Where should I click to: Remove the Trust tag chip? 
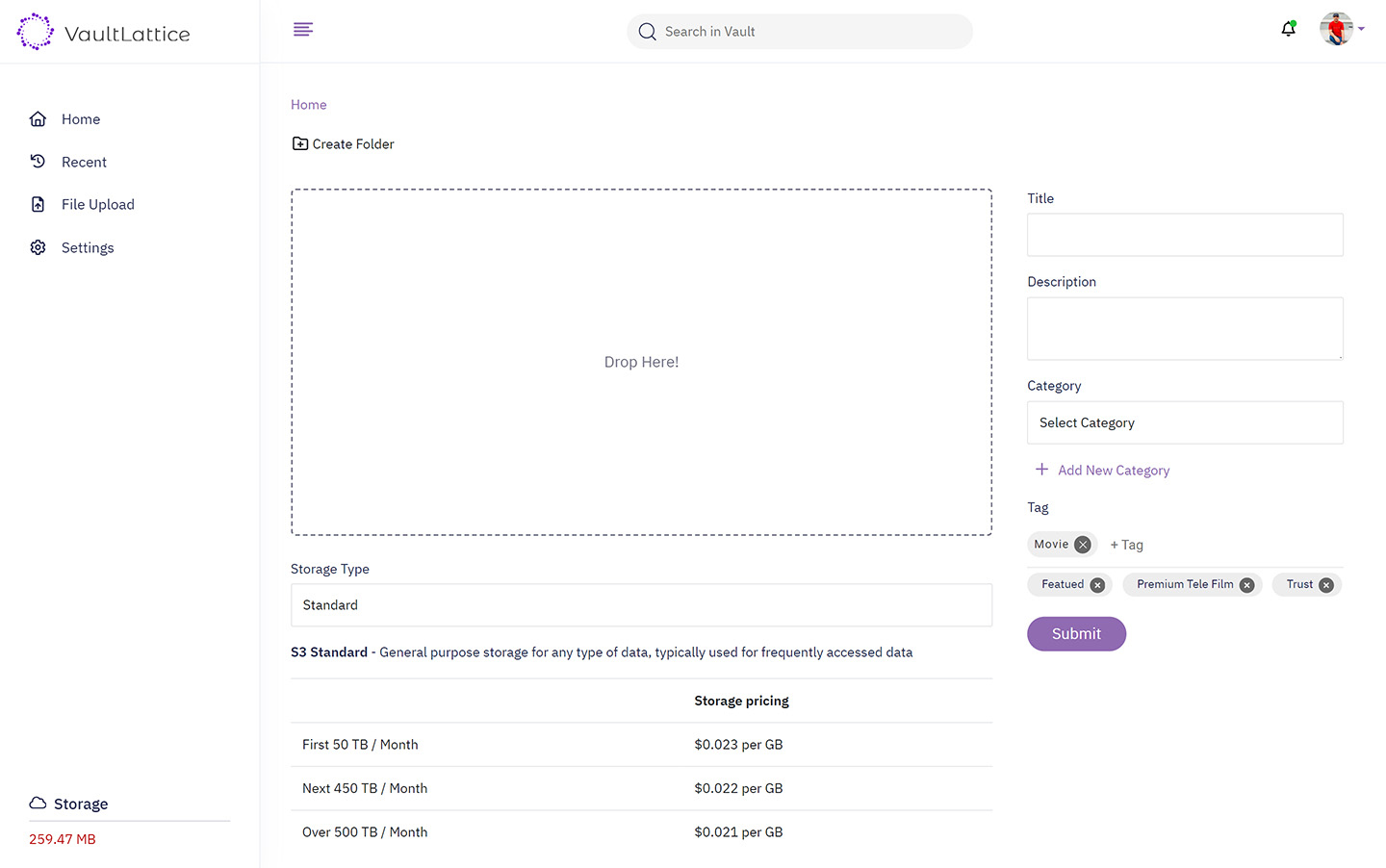pos(1326,585)
